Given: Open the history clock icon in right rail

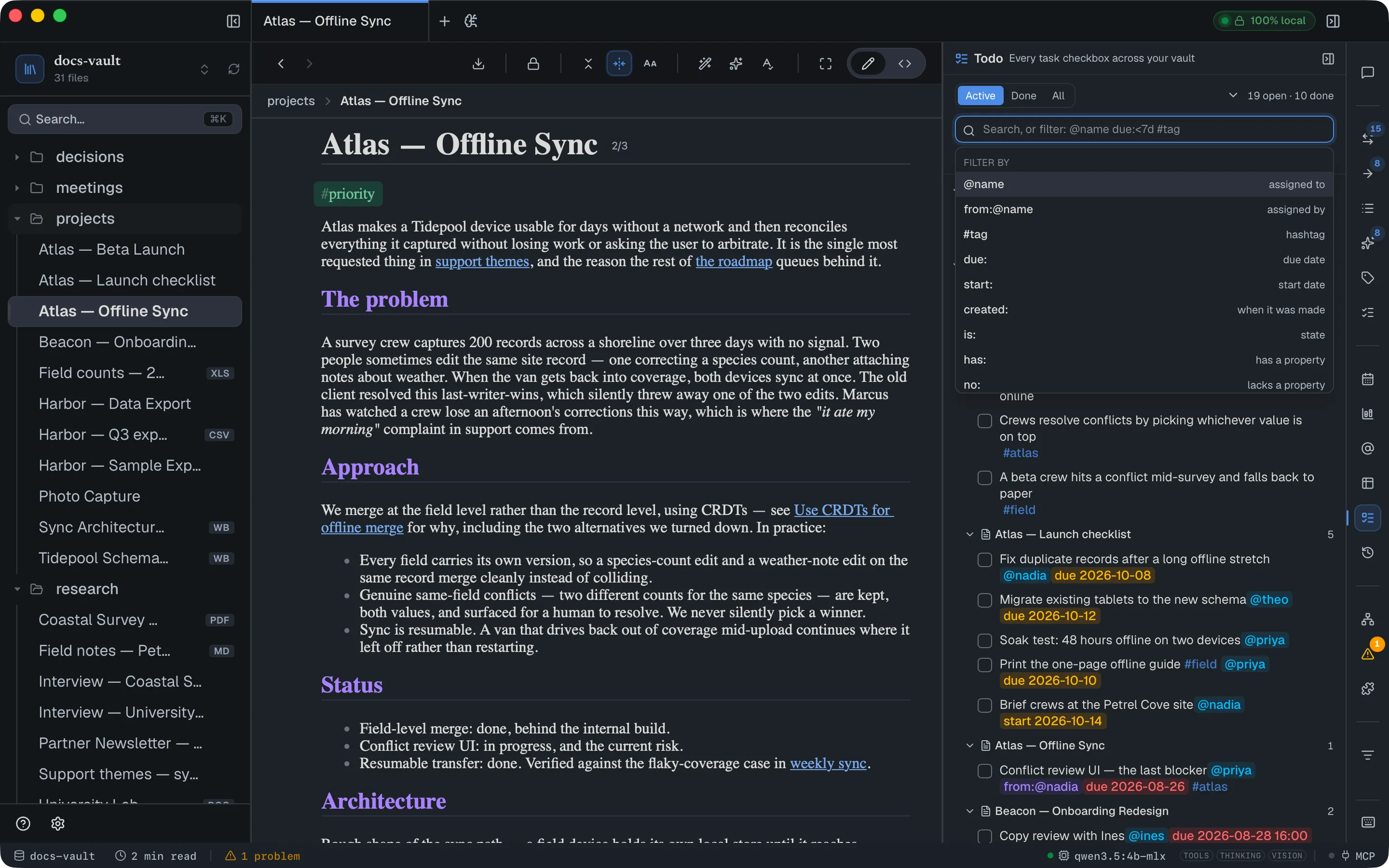Looking at the screenshot, I should pos(1368,552).
